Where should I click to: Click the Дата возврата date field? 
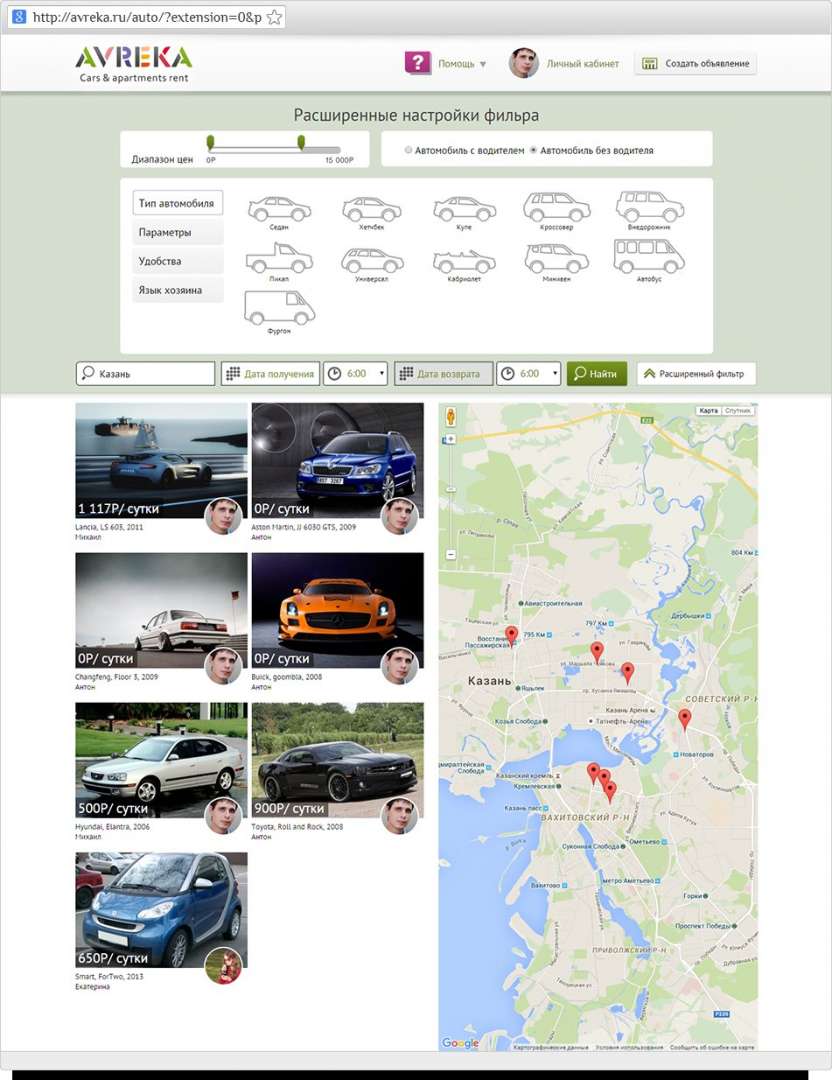(444, 373)
